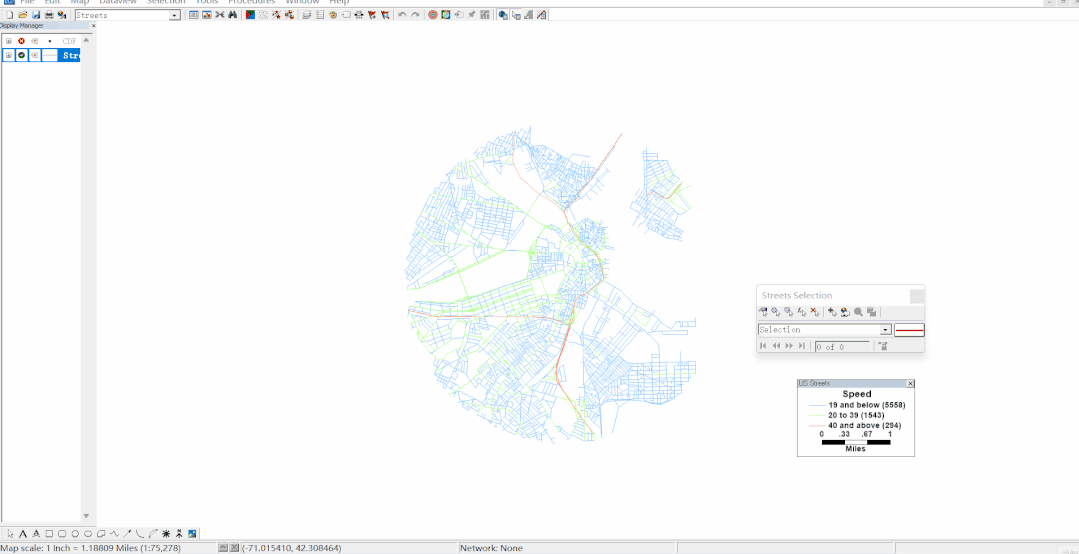Select the Streets layer name
Screen dimensions: 1079x554
[70, 56]
